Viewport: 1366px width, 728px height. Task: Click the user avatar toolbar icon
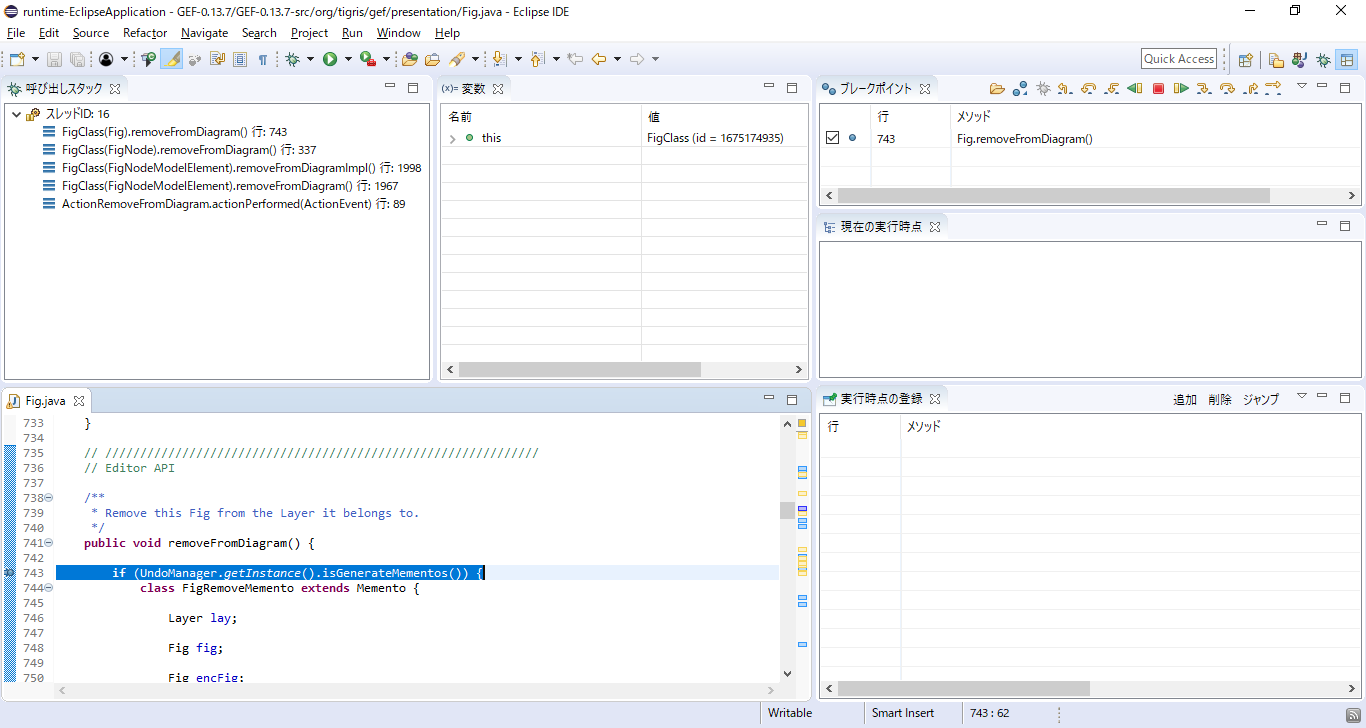106,59
